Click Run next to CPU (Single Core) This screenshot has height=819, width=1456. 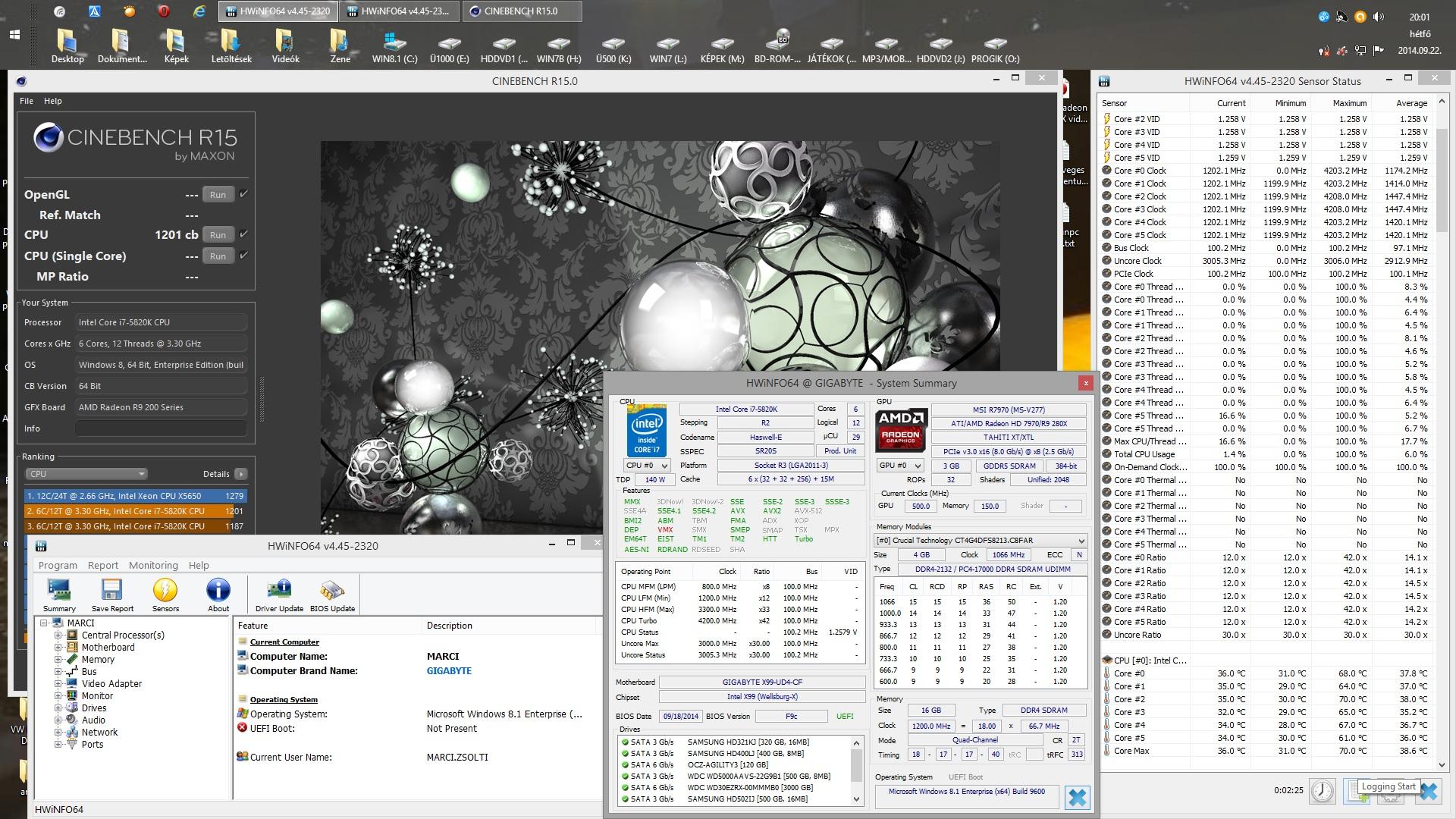pyautogui.click(x=218, y=256)
